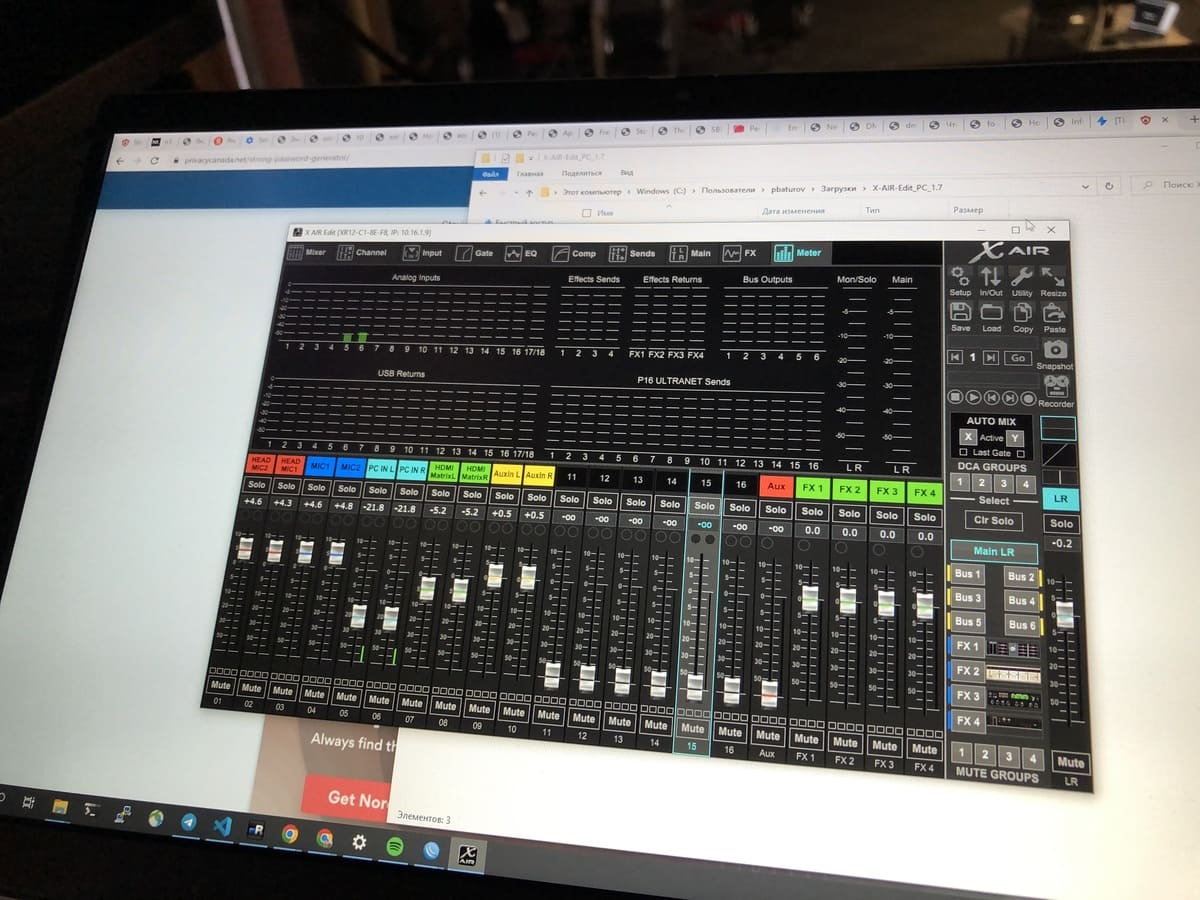Viewport: 1200px width, 900px height.
Task: Open the Recorder tape icon
Action: (x=1056, y=387)
